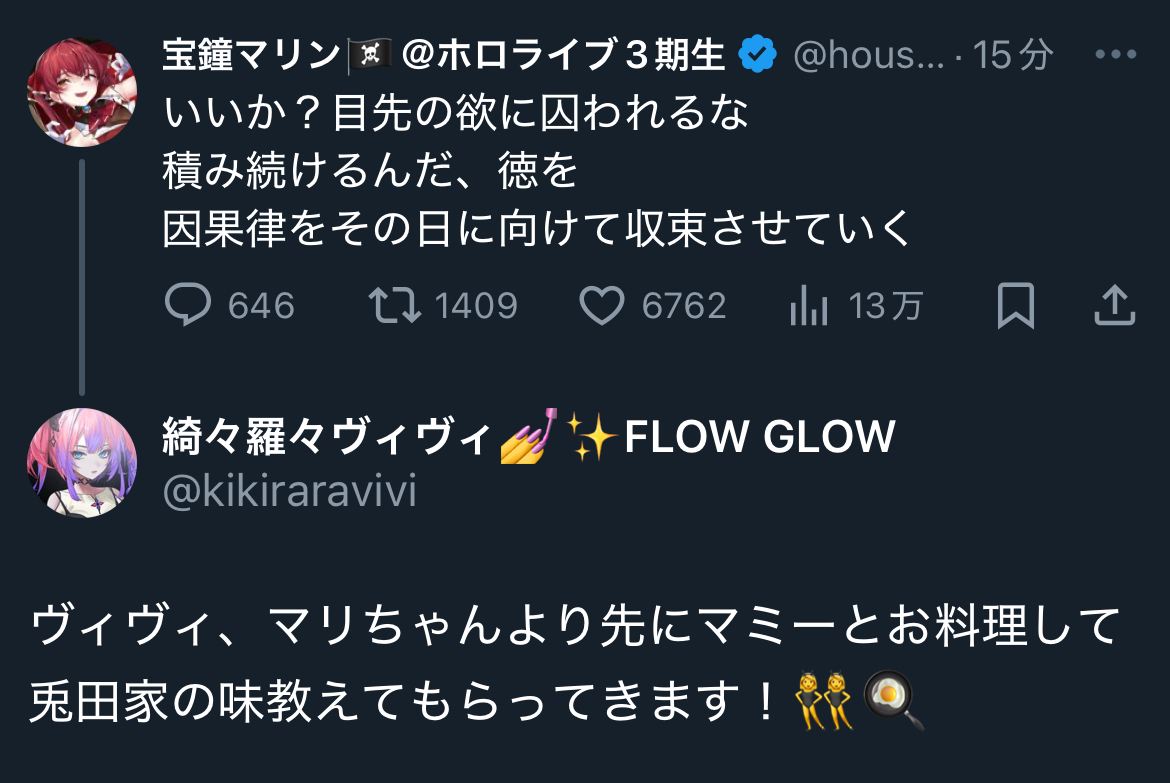Open the view analytics bar chart icon
The height and width of the screenshot is (783, 1170).
[x=809, y=305]
